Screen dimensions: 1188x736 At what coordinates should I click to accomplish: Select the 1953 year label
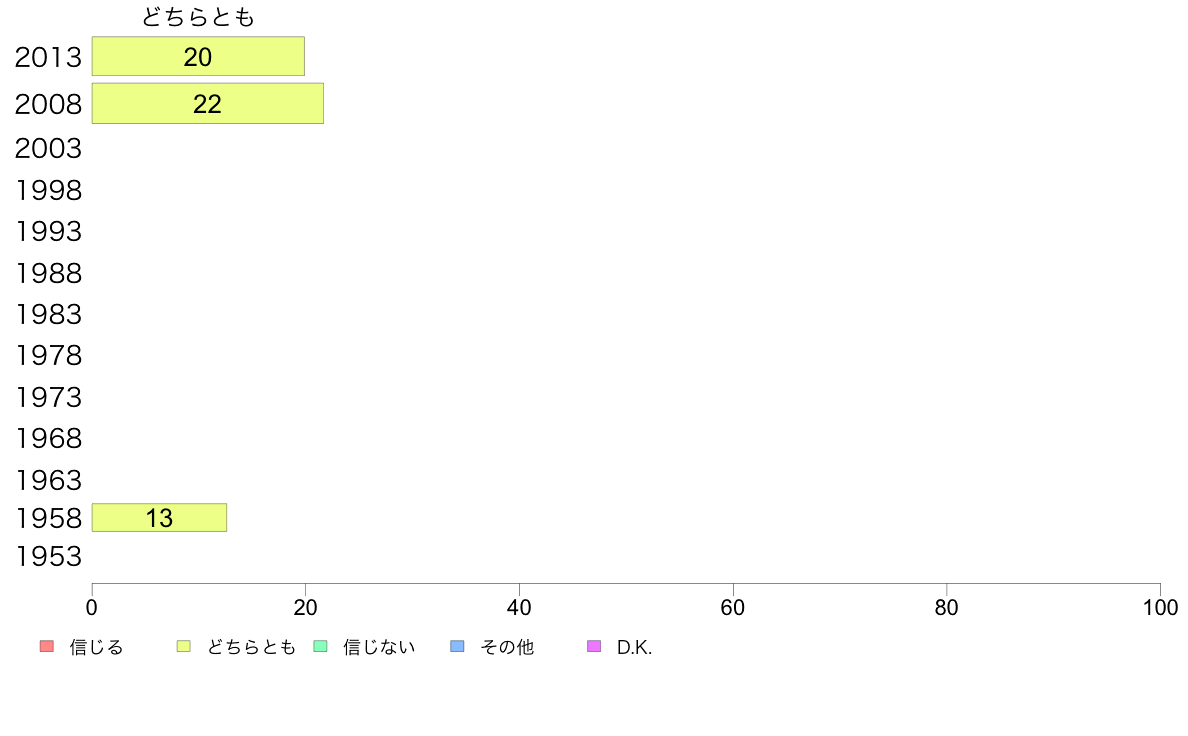click(x=48, y=557)
